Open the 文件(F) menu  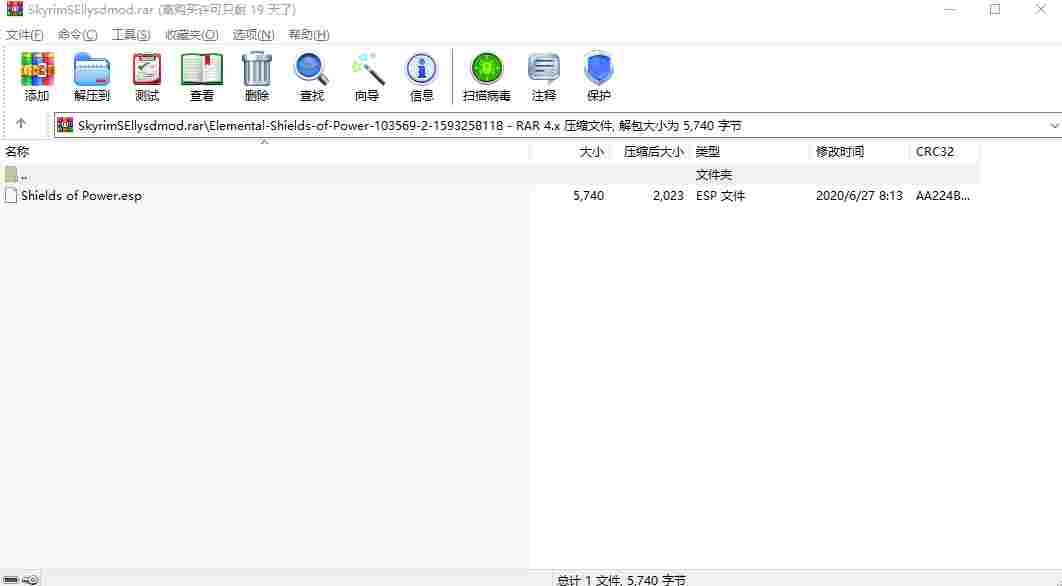pyautogui.click(x=24, y=35)
